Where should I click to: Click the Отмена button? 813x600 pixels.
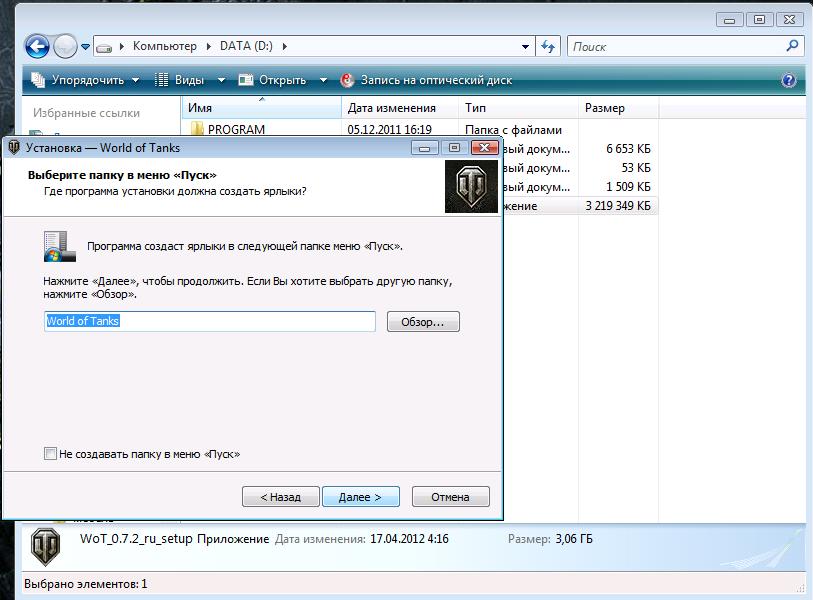point(451,497)
